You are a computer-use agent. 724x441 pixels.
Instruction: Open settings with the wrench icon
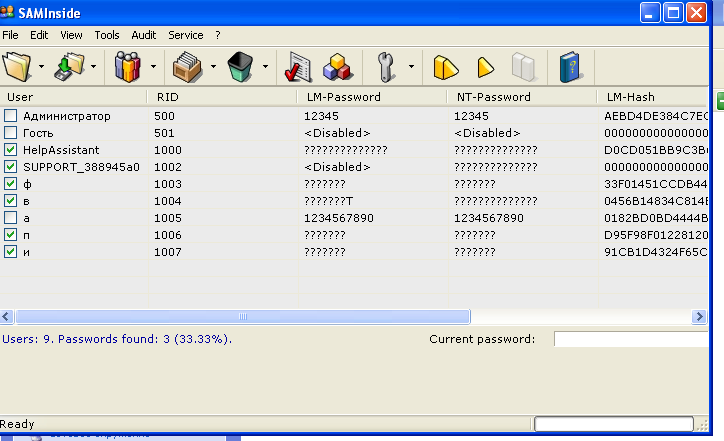(x=385, y=67)
